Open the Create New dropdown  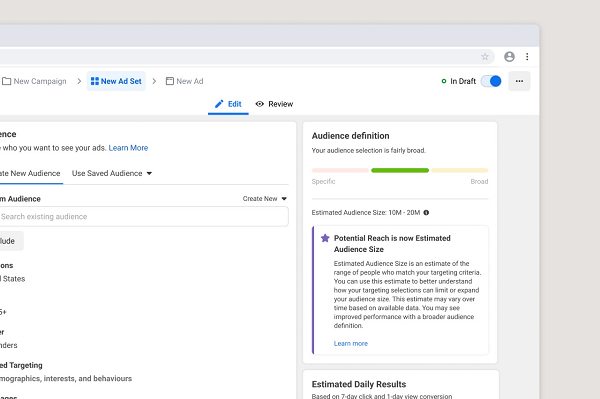pyautogui.click(x=264, y=199)
